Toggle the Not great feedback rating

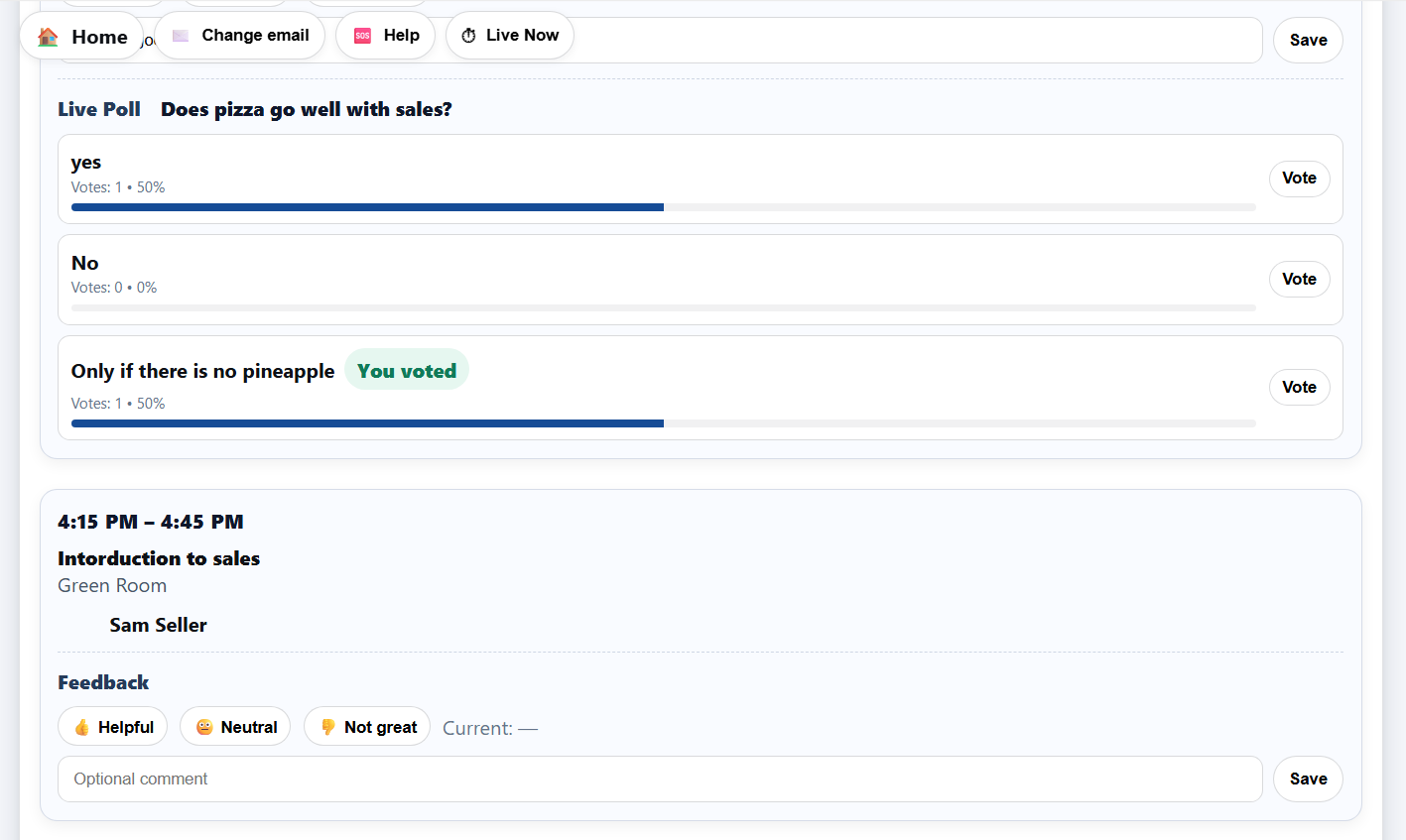click(366, 726)
